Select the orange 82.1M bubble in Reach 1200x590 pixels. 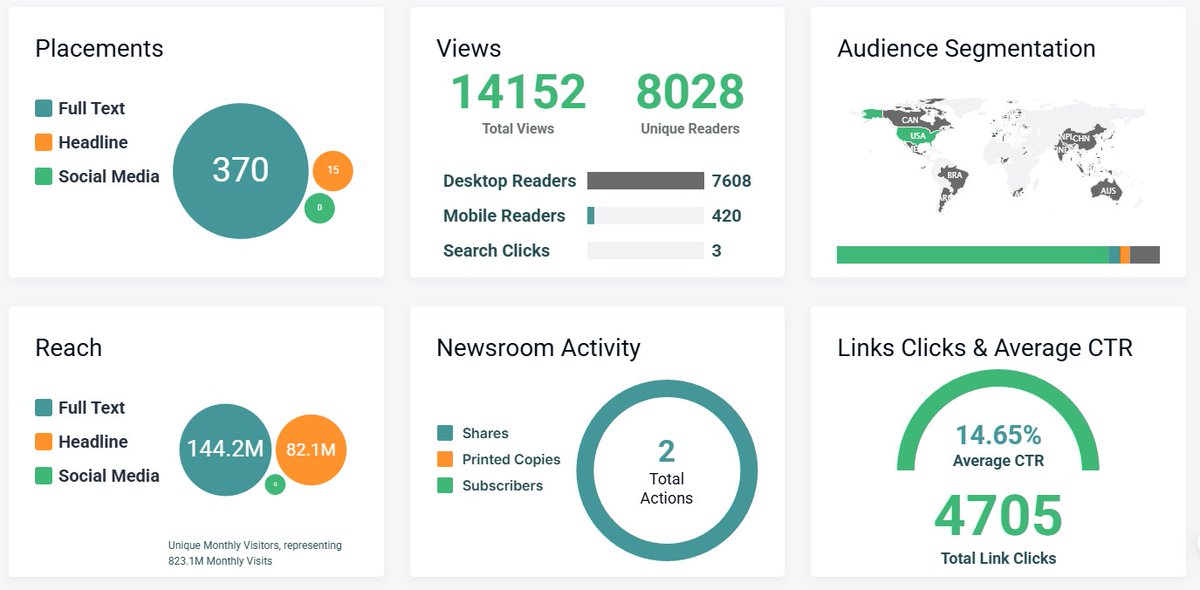tap(310, 449)
